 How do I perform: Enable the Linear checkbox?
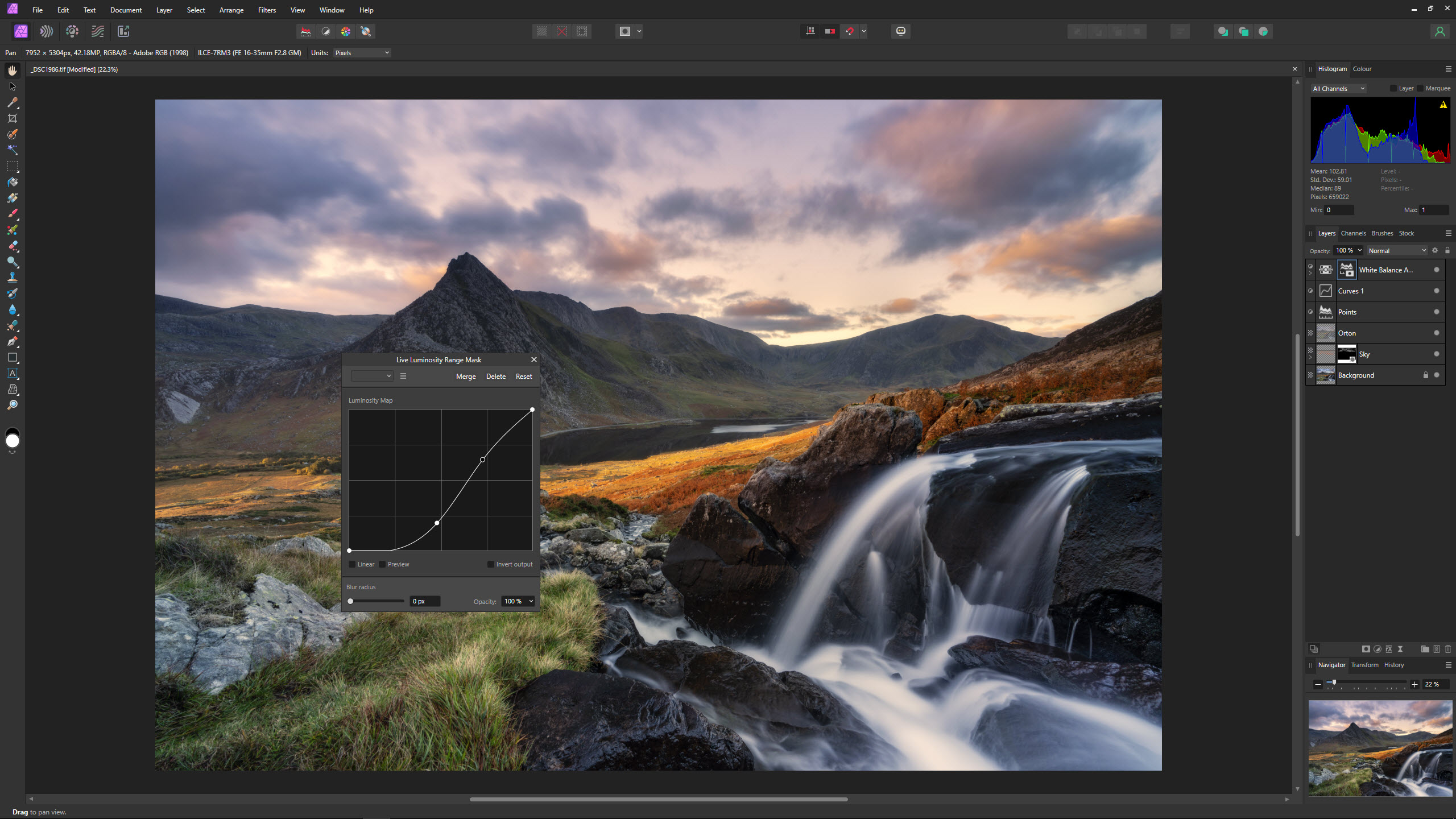coord(353,564)
